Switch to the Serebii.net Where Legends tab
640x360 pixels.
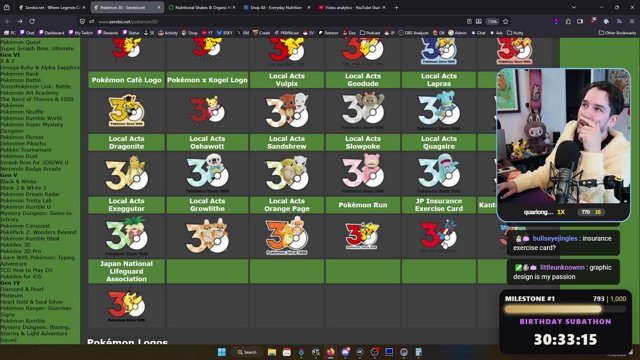52,7
